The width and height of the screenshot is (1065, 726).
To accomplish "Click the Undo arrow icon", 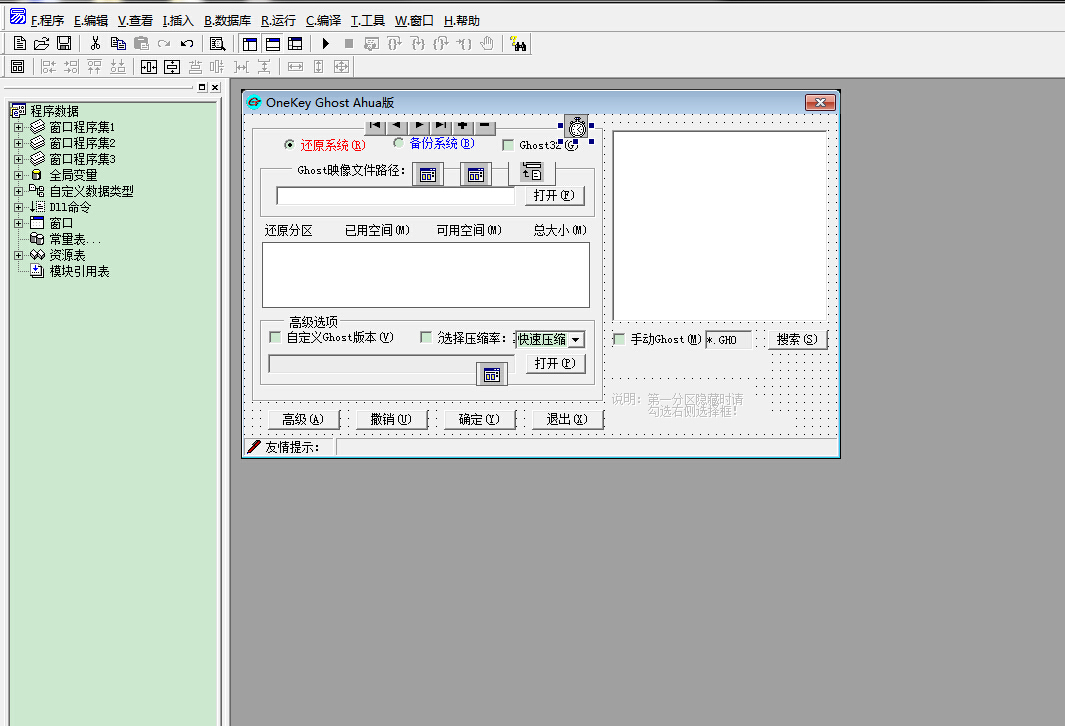I will coord(187,44).
